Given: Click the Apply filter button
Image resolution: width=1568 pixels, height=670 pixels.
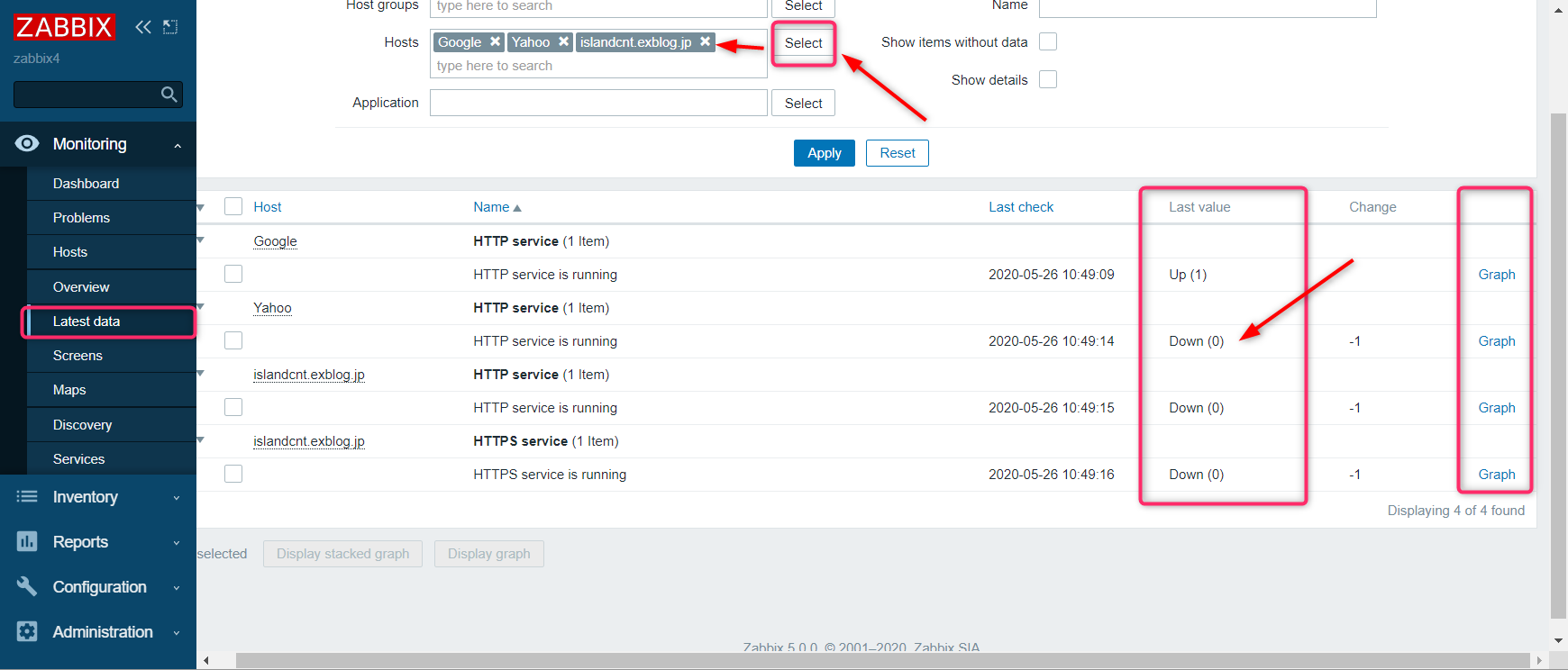Looking at the screenshot, I should 824,153.
